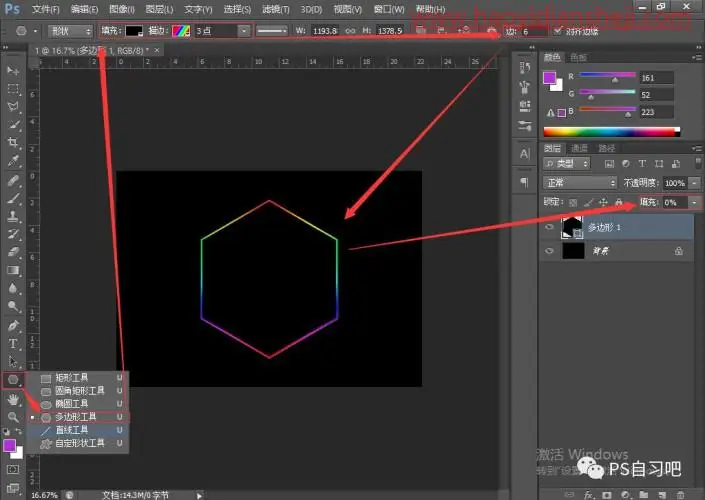705x500 pixels.
Task: Switch to the 色板 tab
Action: pyautogui.click(x=578, y=57)
